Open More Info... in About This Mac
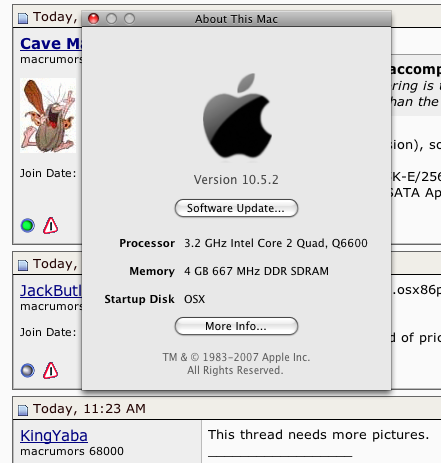This screenshot has height=463, width=441. [x=236, y=326]
